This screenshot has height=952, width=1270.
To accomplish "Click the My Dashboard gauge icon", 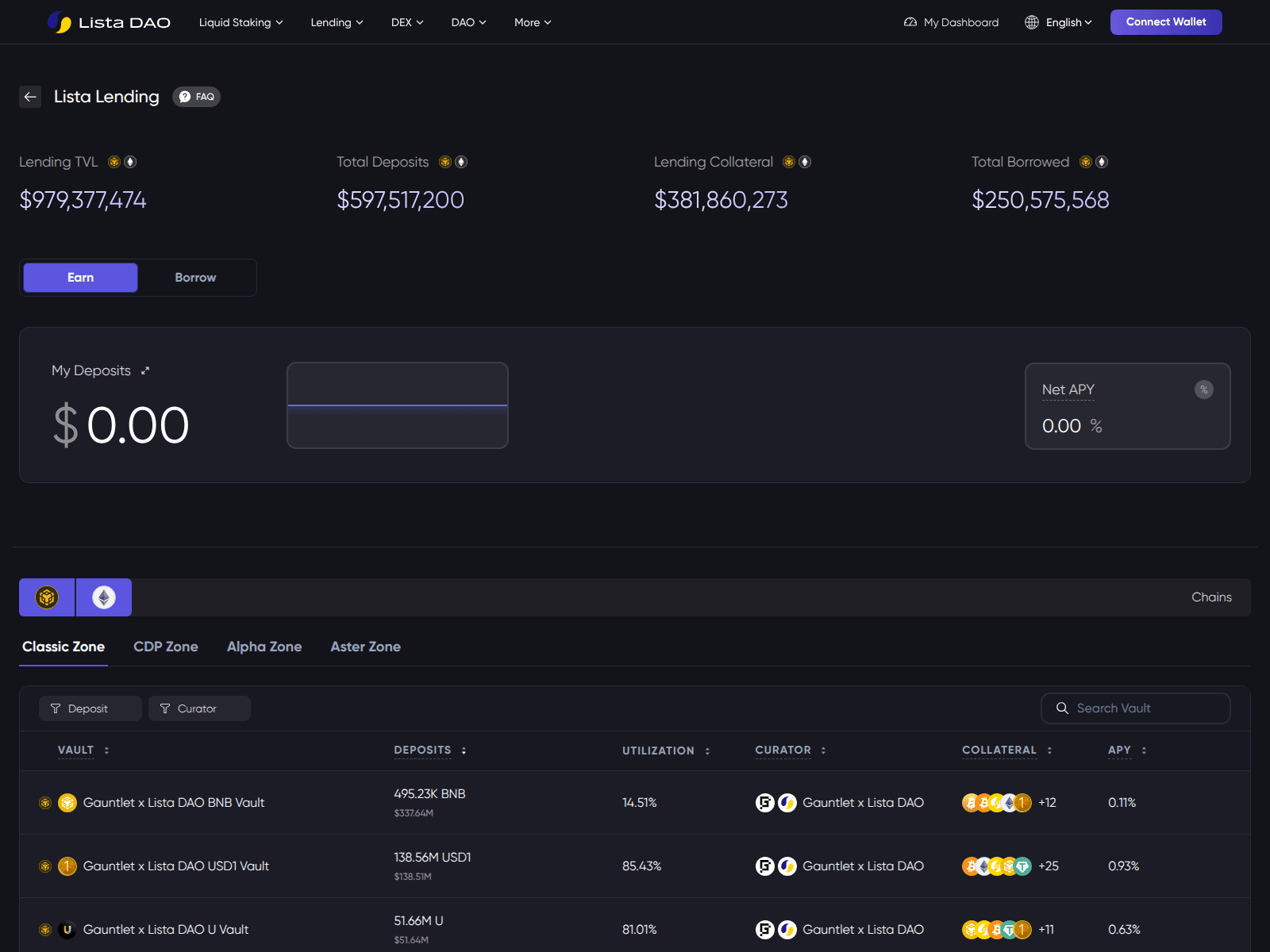I will [910, 22].
